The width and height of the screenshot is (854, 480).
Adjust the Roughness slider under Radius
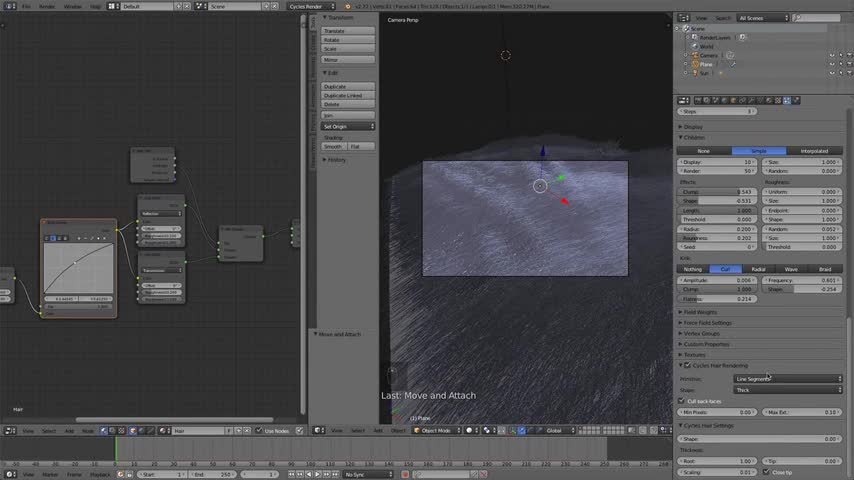pyautogui.click(x=717, y=238)
